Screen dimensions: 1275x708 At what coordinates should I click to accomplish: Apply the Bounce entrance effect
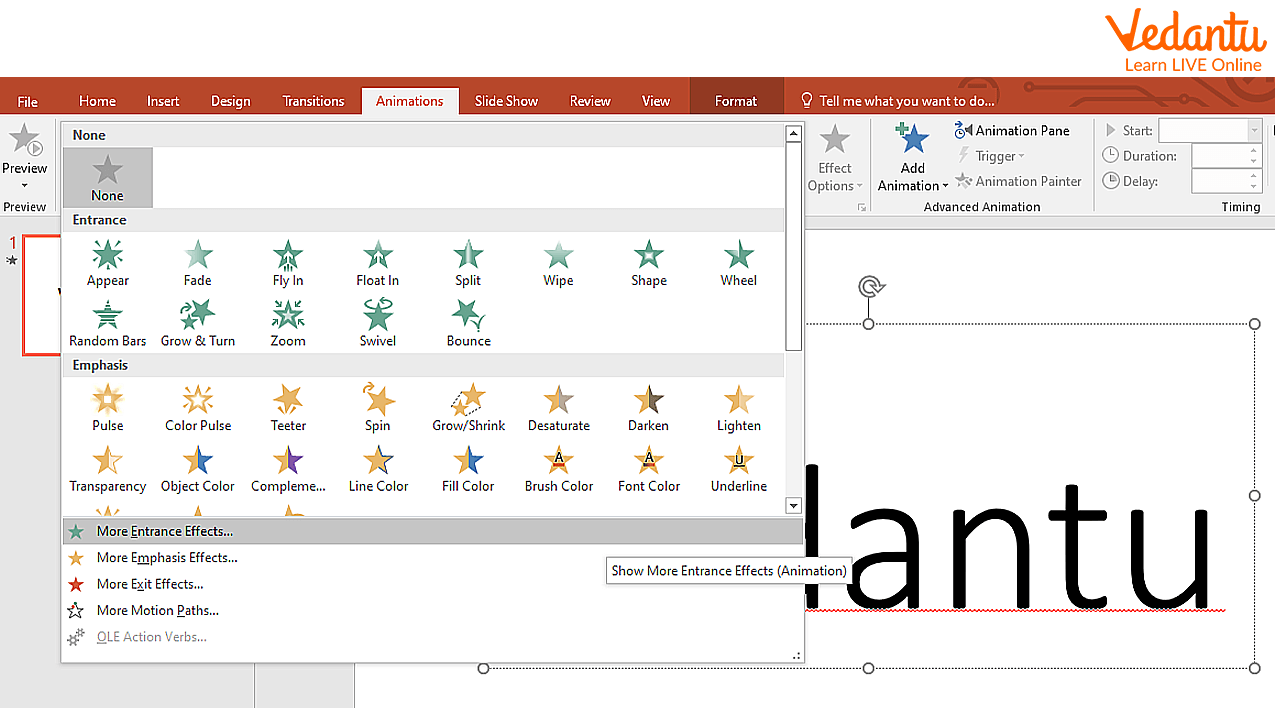[x=468, y=323]
